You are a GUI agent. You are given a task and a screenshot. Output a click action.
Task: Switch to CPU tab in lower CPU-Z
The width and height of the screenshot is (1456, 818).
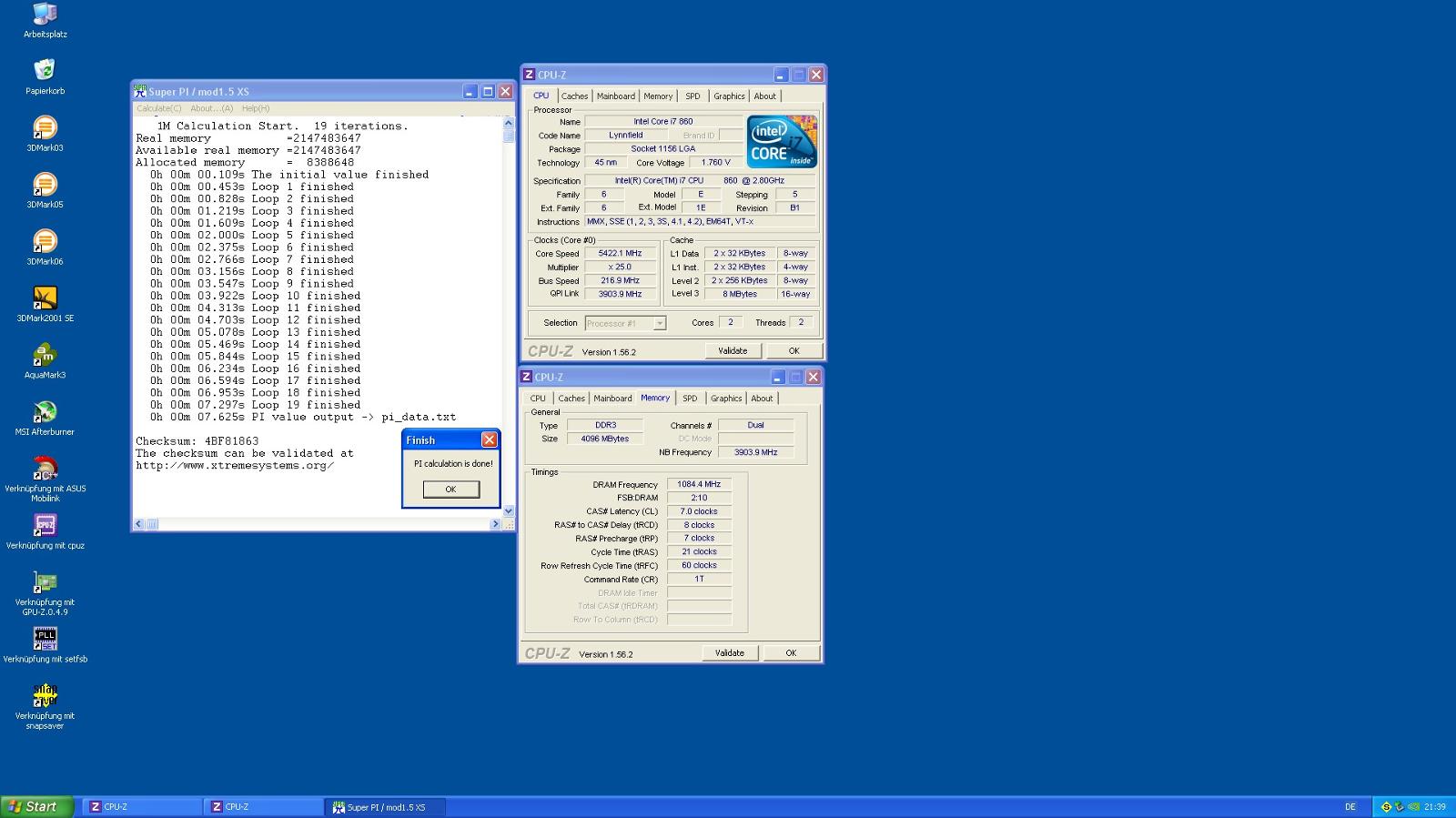coord(538,398)
